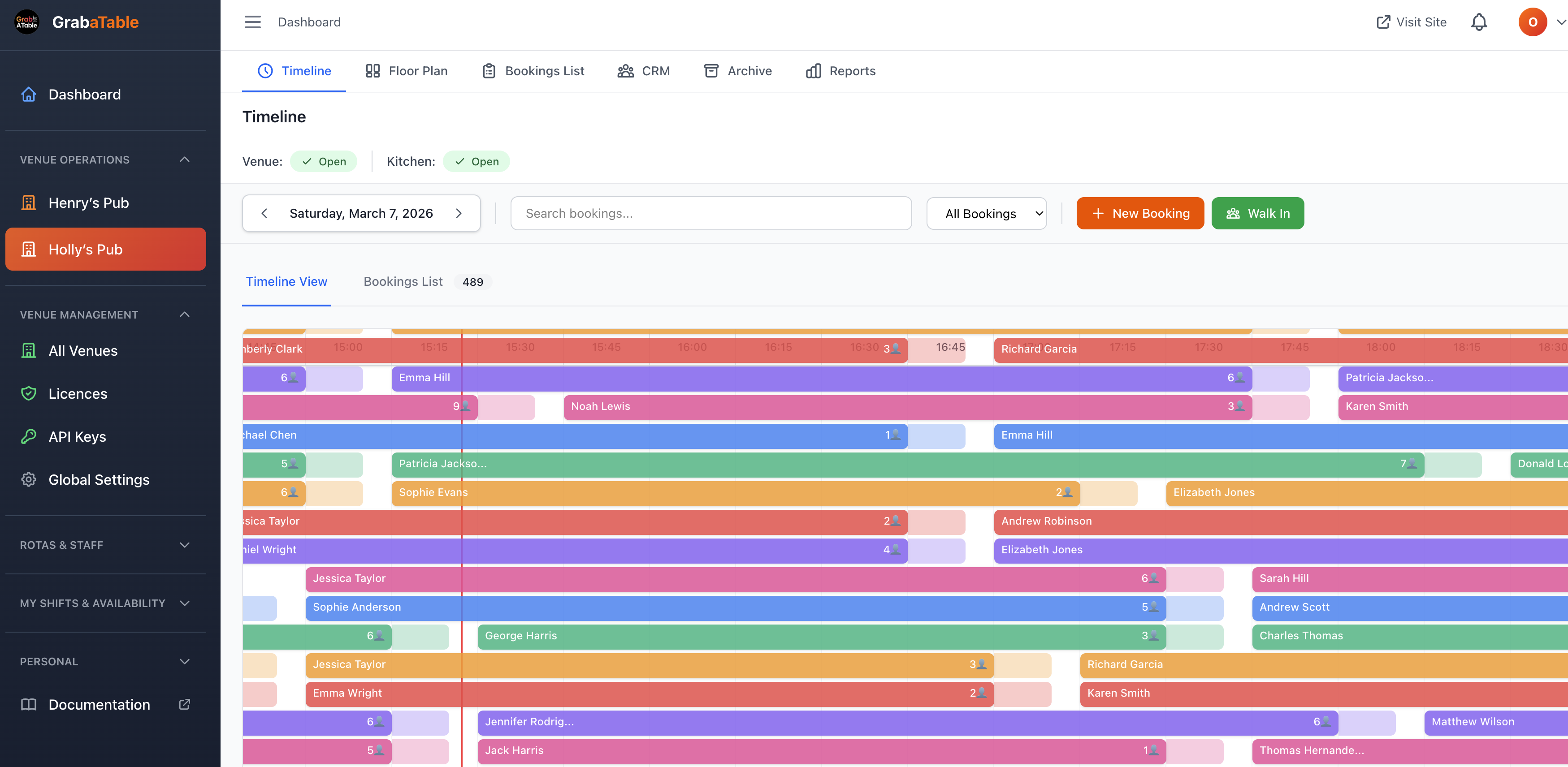The width and height of the screenshot is (1568, 767).
Task: Open the hamburger navigation menu
Action: click(x=253, y=22)
